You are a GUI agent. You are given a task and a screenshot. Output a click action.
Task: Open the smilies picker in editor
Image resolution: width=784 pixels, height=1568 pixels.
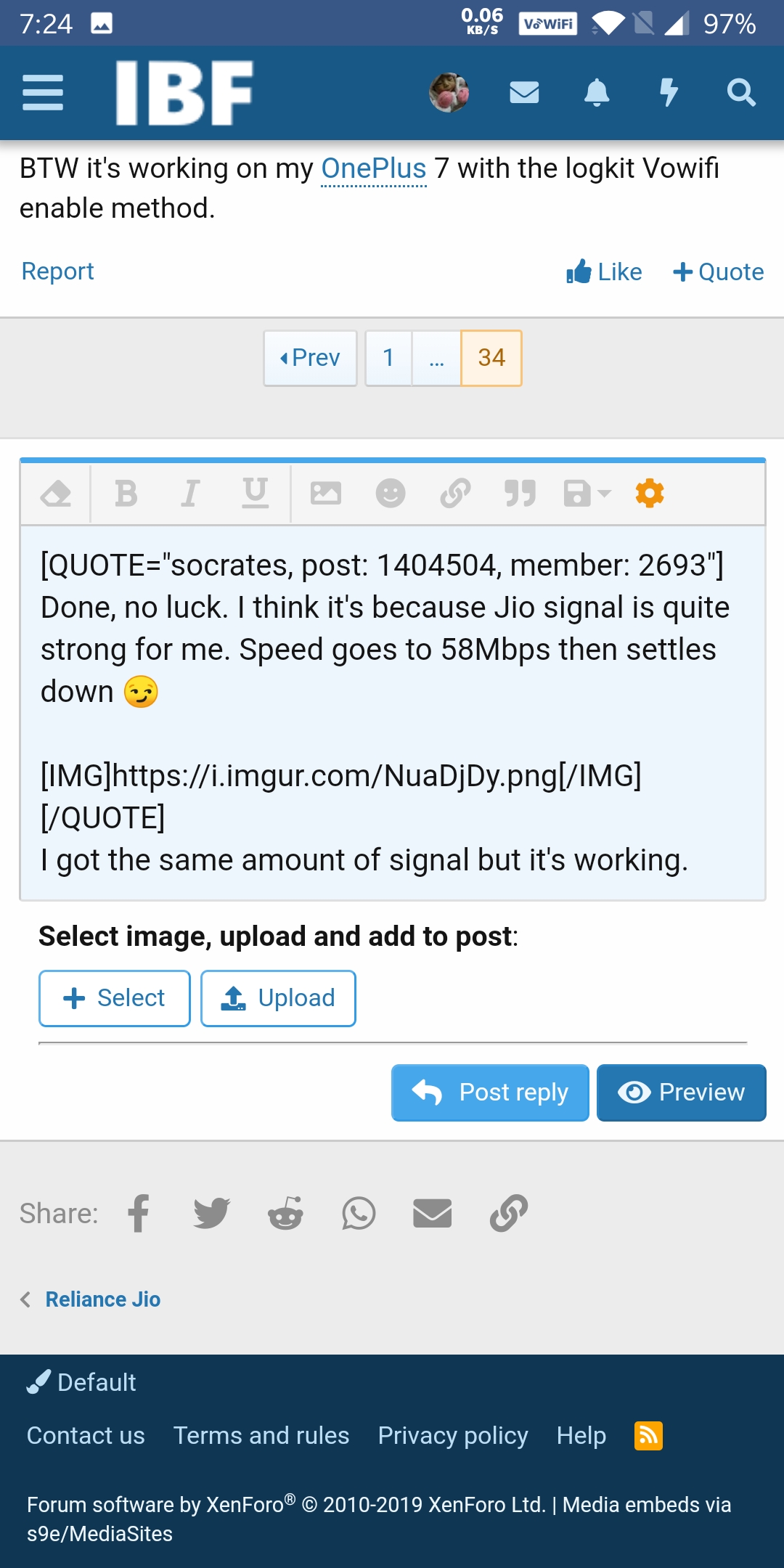click(x=391, y=494)
